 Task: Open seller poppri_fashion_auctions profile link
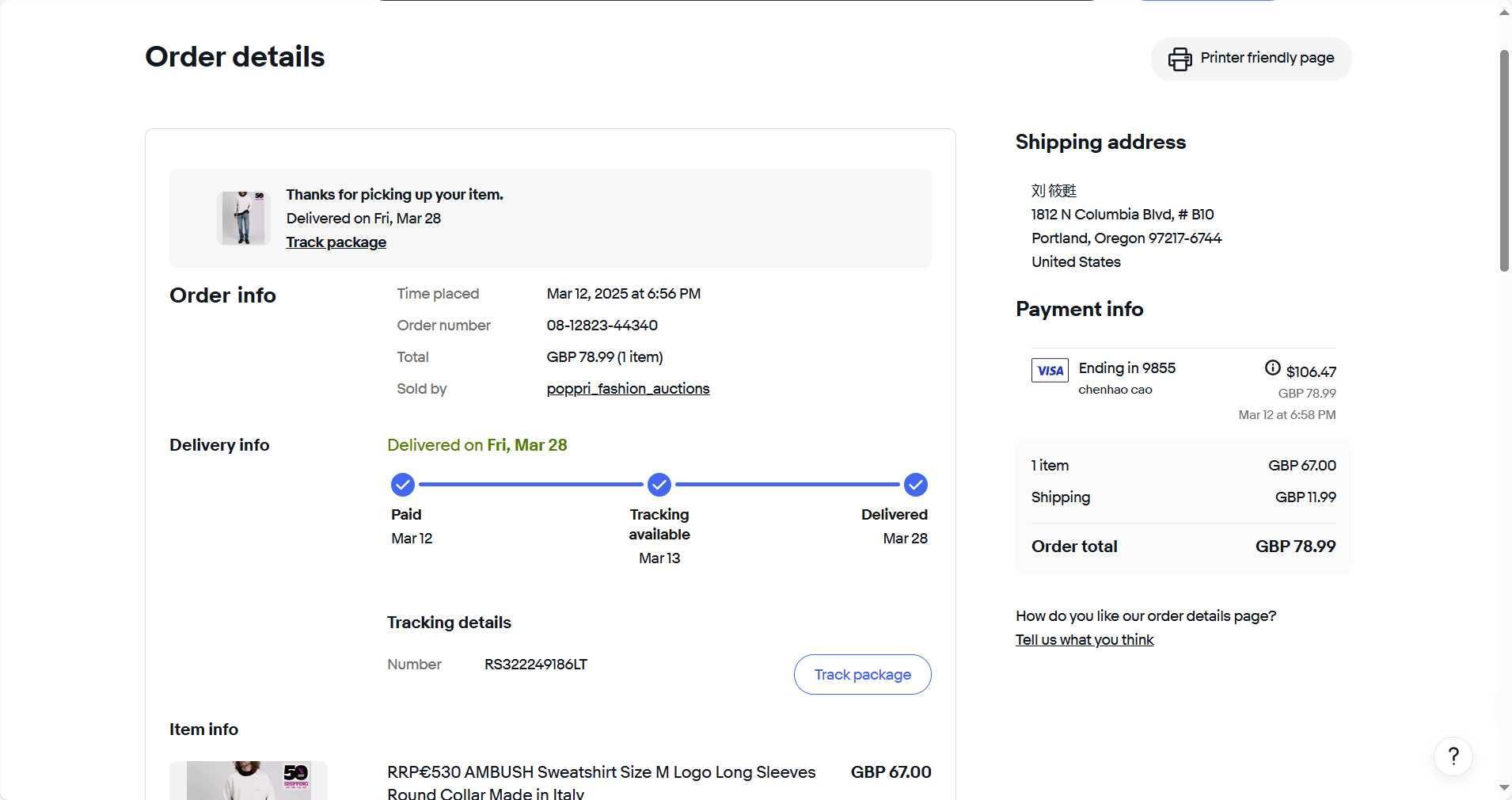click(x=628, y=389)
